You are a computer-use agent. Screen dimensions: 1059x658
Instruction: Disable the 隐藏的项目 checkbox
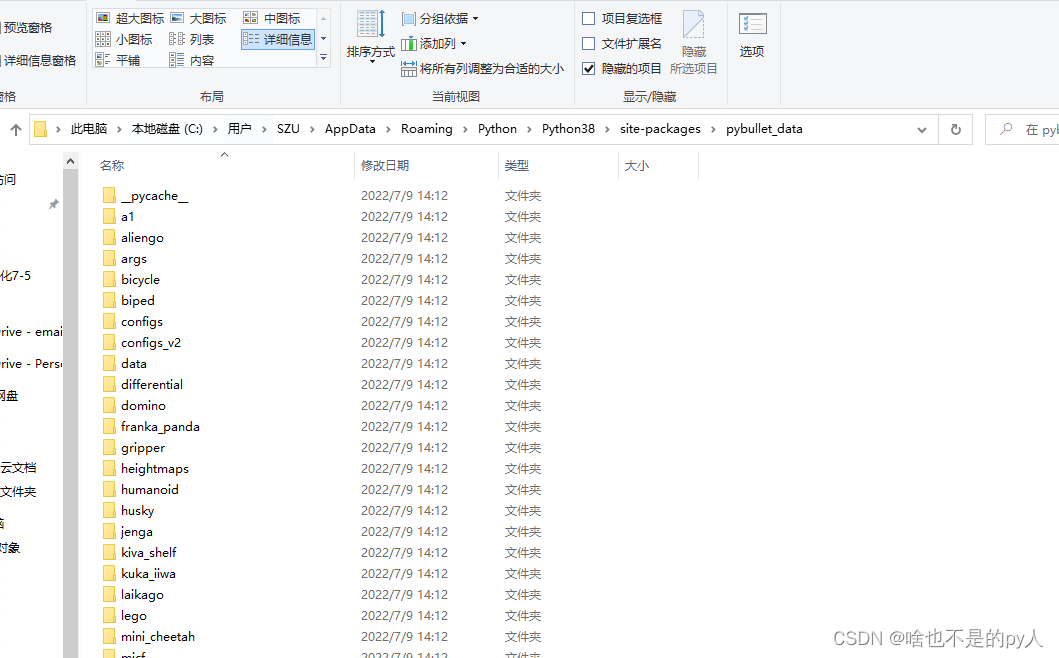pyautogui.click(x=590, y=69)
